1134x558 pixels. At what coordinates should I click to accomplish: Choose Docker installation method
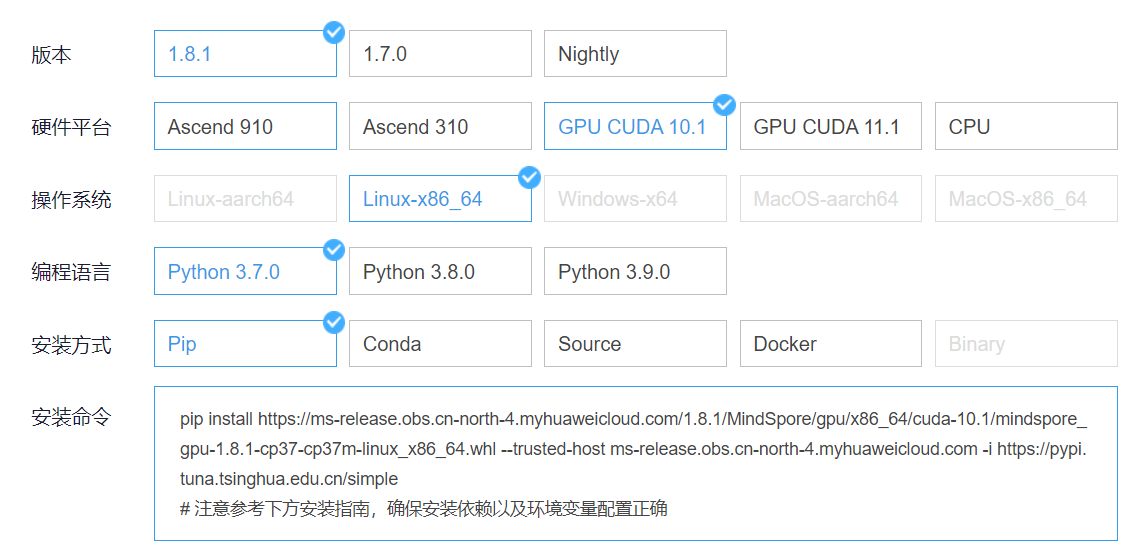point(830,344)
